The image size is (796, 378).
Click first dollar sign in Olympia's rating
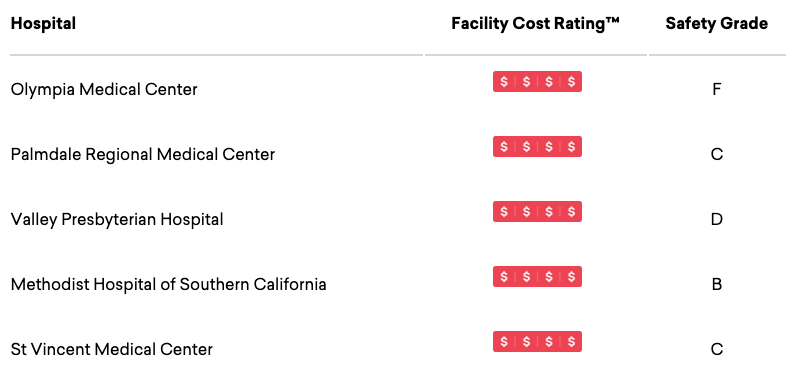pyautogui.click(x=504, y=82)
